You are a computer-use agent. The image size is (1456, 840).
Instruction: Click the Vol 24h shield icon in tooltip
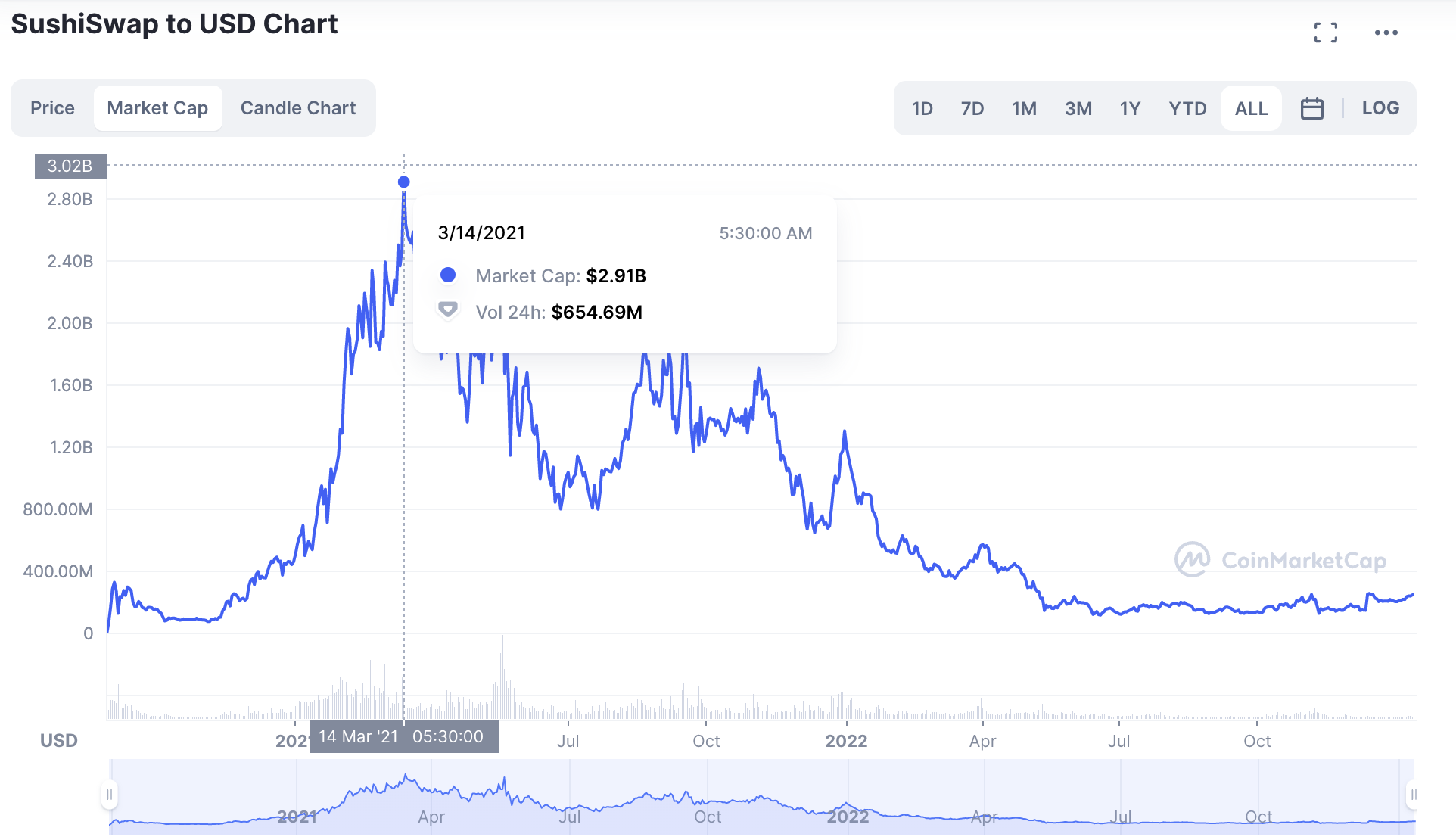coord(448,311)
